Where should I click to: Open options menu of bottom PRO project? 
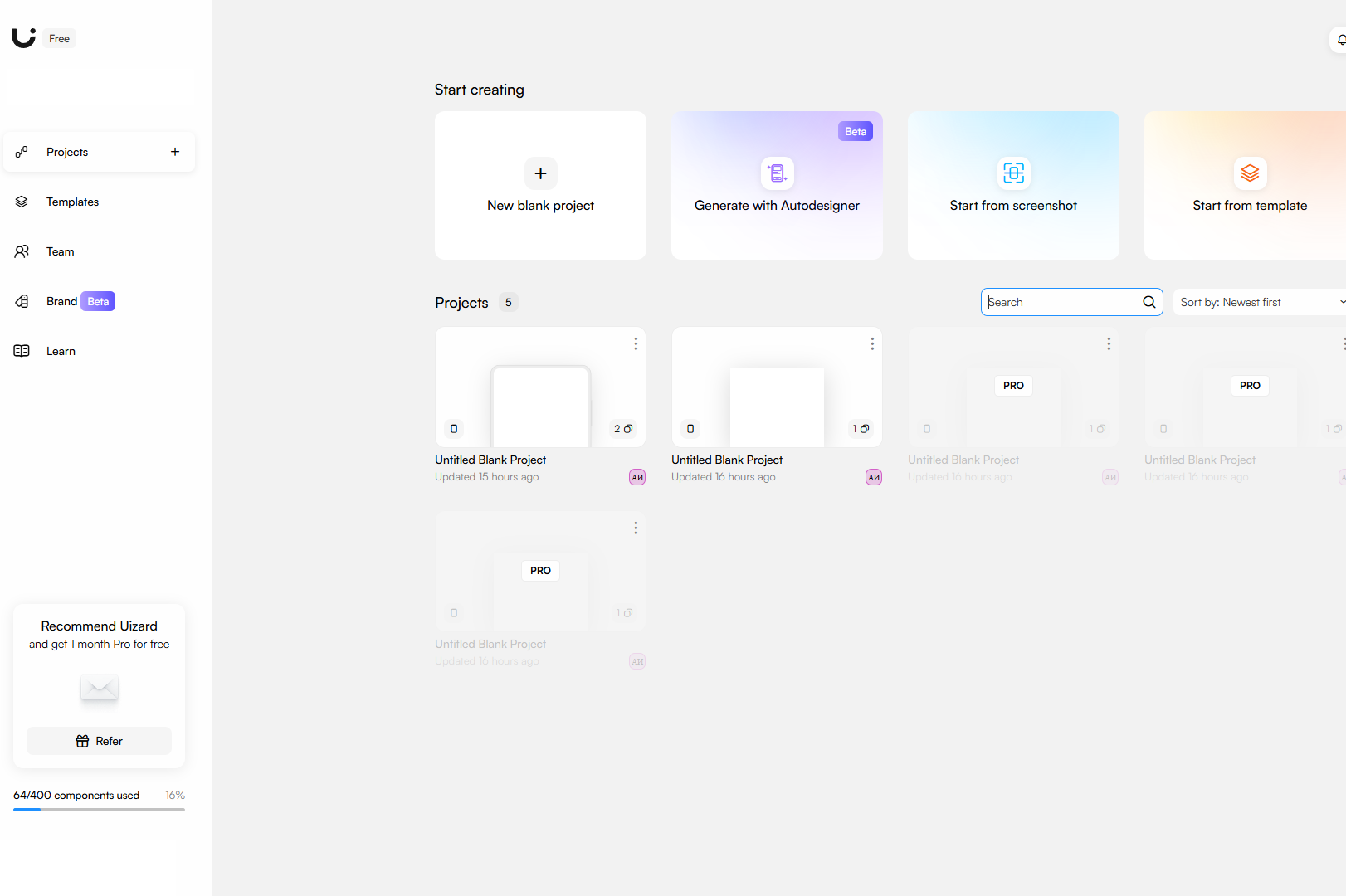[x=636, y=528]
